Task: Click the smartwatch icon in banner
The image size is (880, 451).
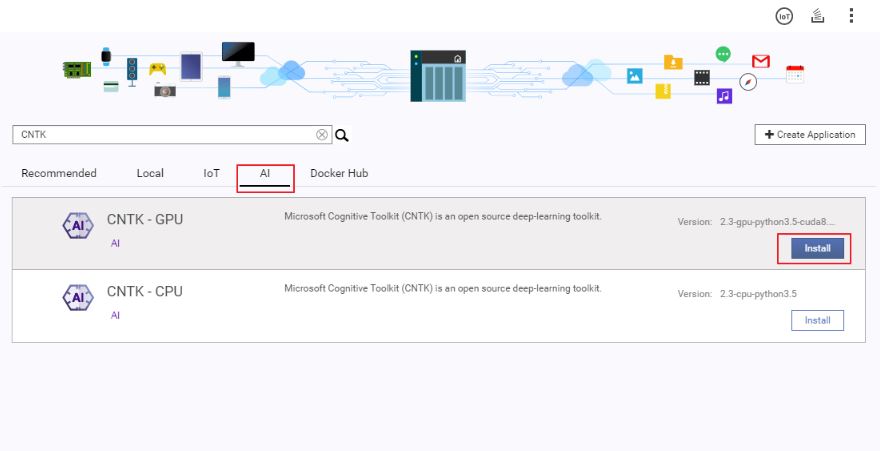Action: (x=106, y=57)
